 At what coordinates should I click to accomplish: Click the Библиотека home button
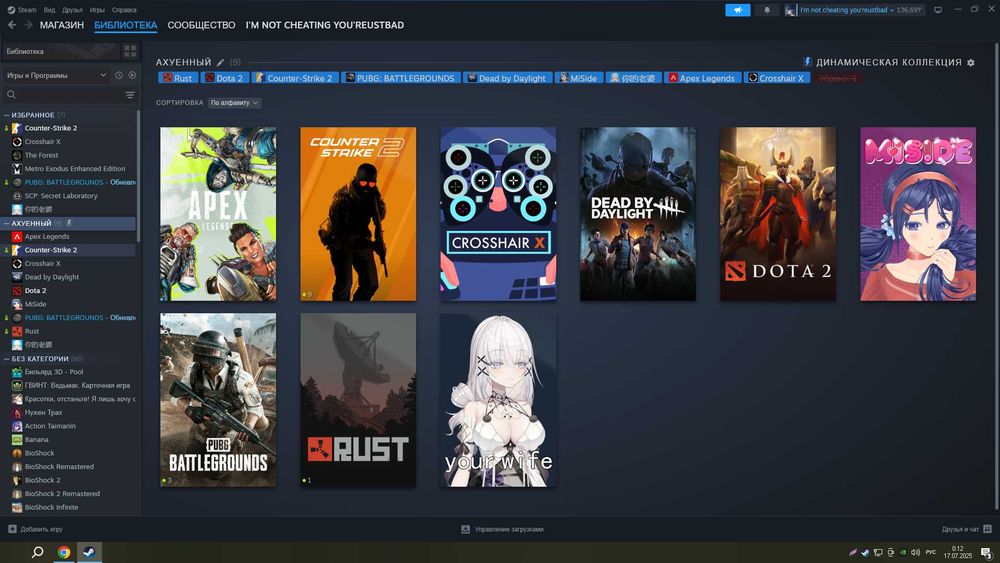tap(61, 51)
